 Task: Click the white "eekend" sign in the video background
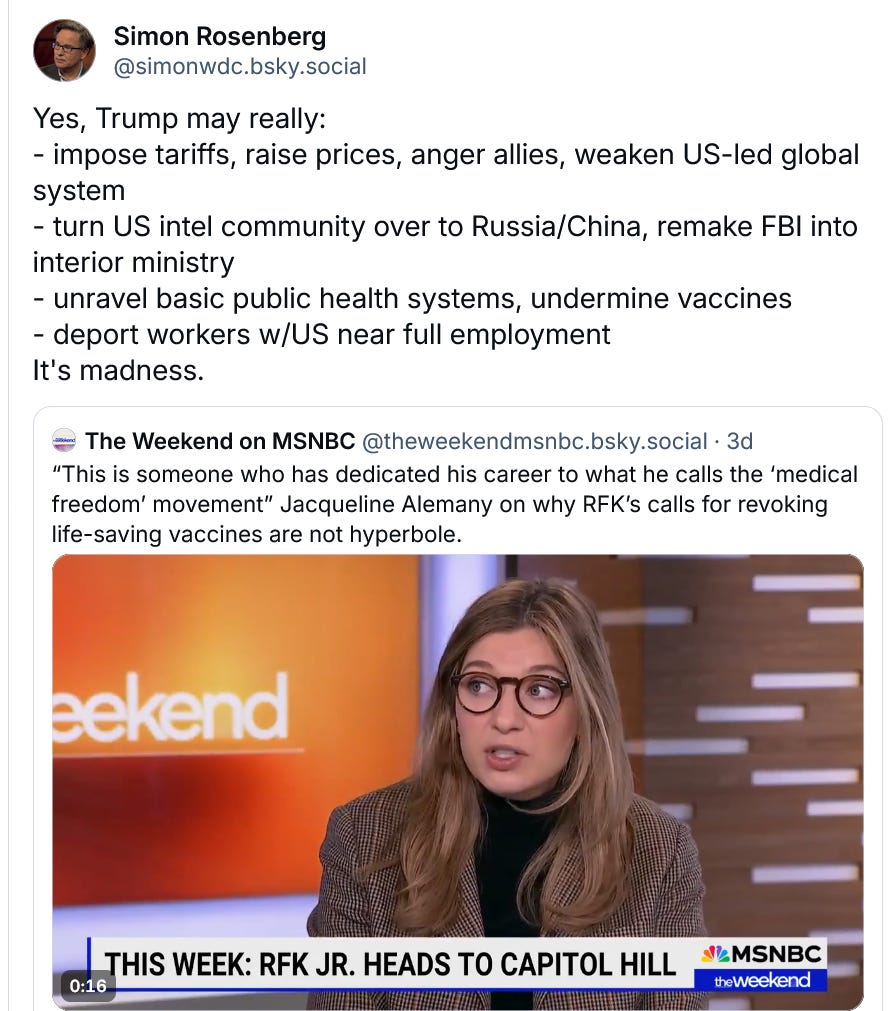[x=170, y=707]
